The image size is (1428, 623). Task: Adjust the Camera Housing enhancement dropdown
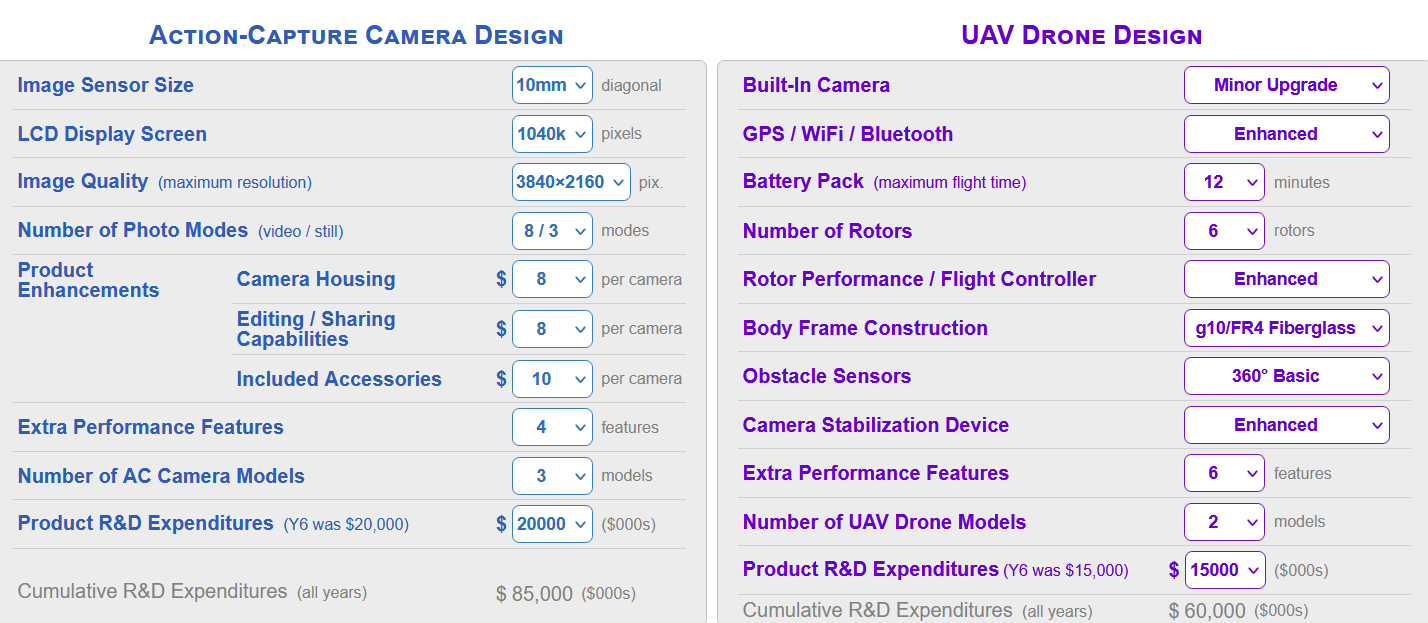tap(552, 279)
